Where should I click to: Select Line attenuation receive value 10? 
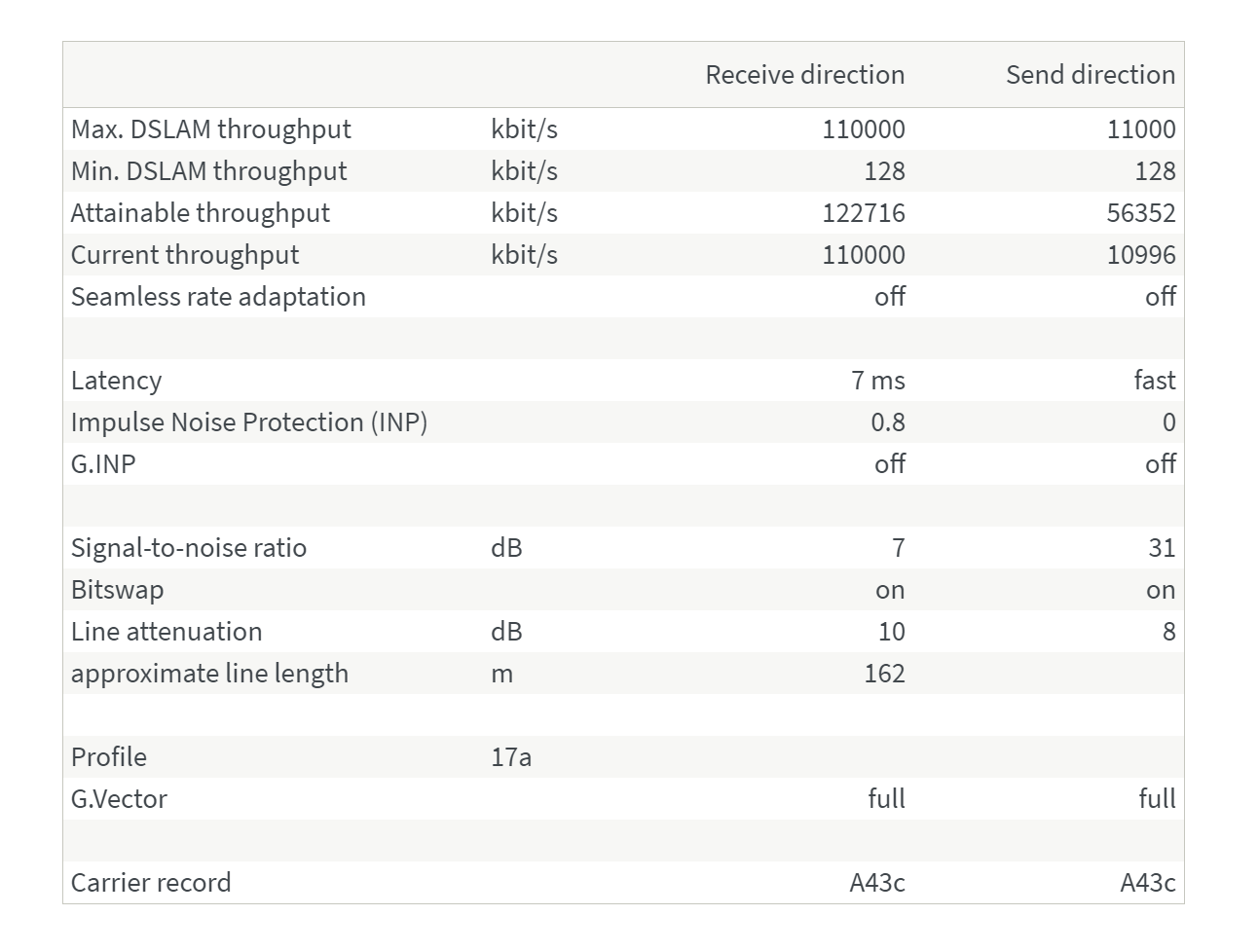tap(892, 632)
